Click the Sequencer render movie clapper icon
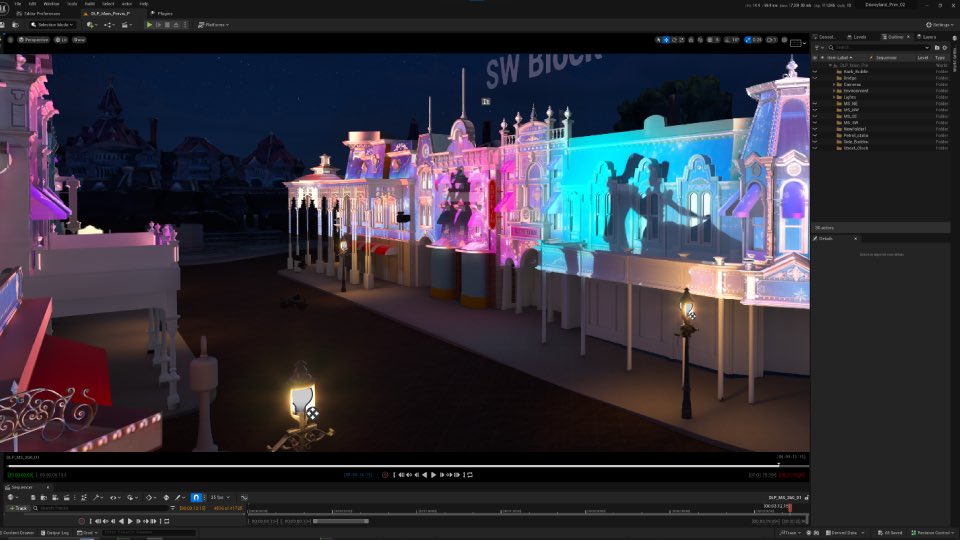This screenshot has height=540, width=960. 66,498
